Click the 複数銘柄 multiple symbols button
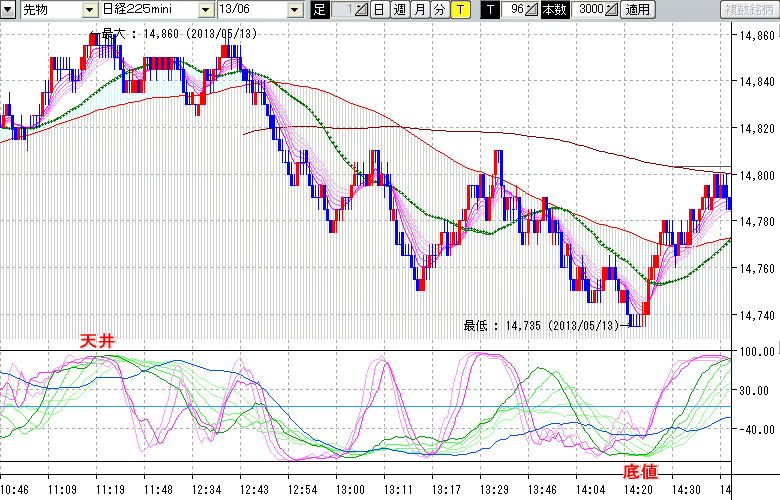Screen dimensions: 780x500 pos(748,10)
